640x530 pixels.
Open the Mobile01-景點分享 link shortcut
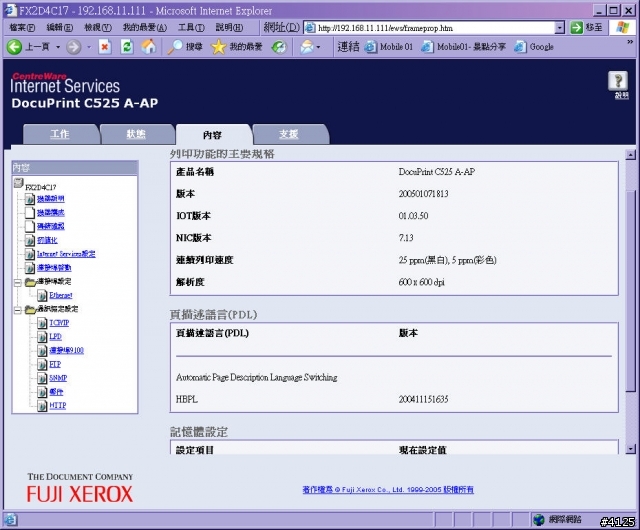[x=463, y=47]
